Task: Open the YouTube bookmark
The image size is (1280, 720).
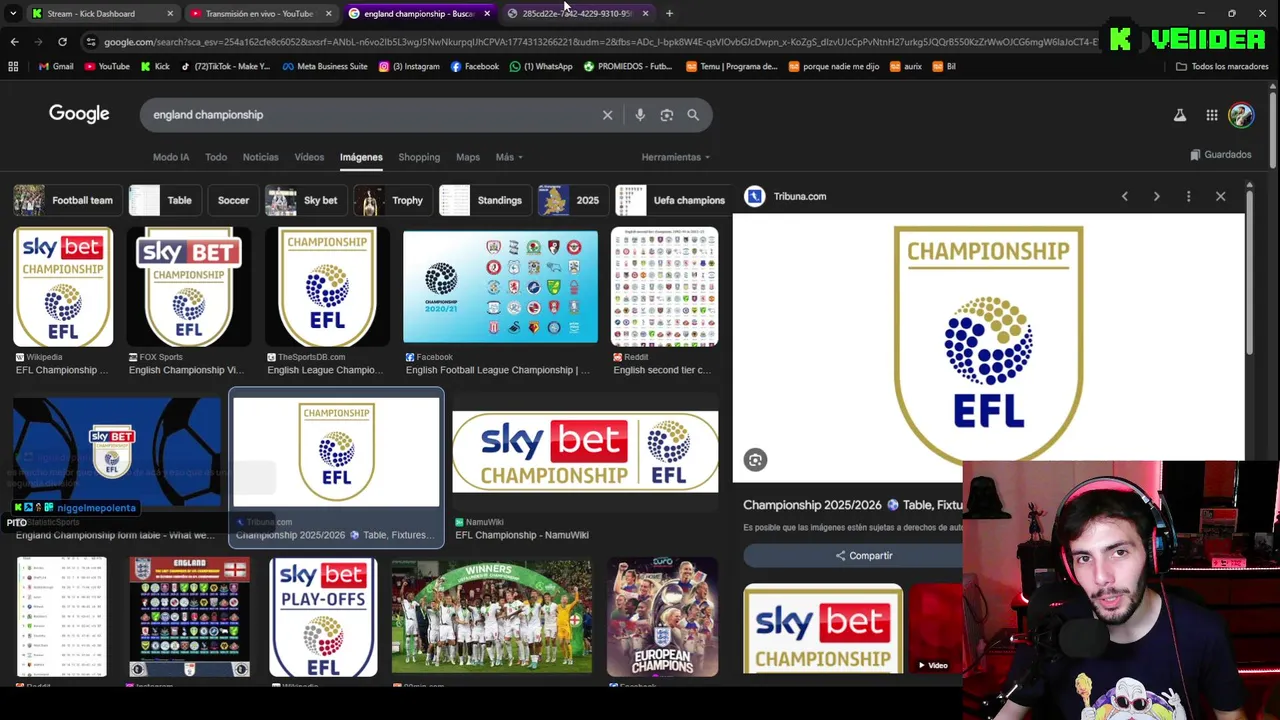Action: tap(107, 66)
